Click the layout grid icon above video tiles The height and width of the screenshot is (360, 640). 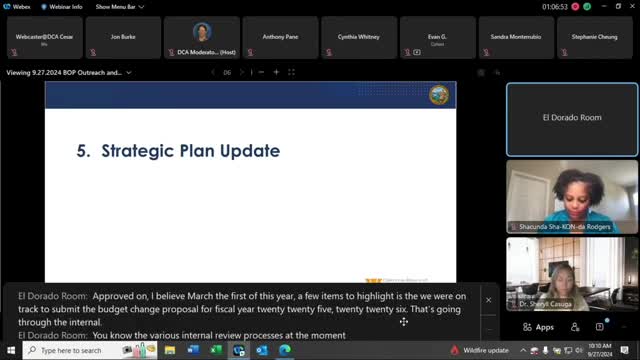pos(481,73)
